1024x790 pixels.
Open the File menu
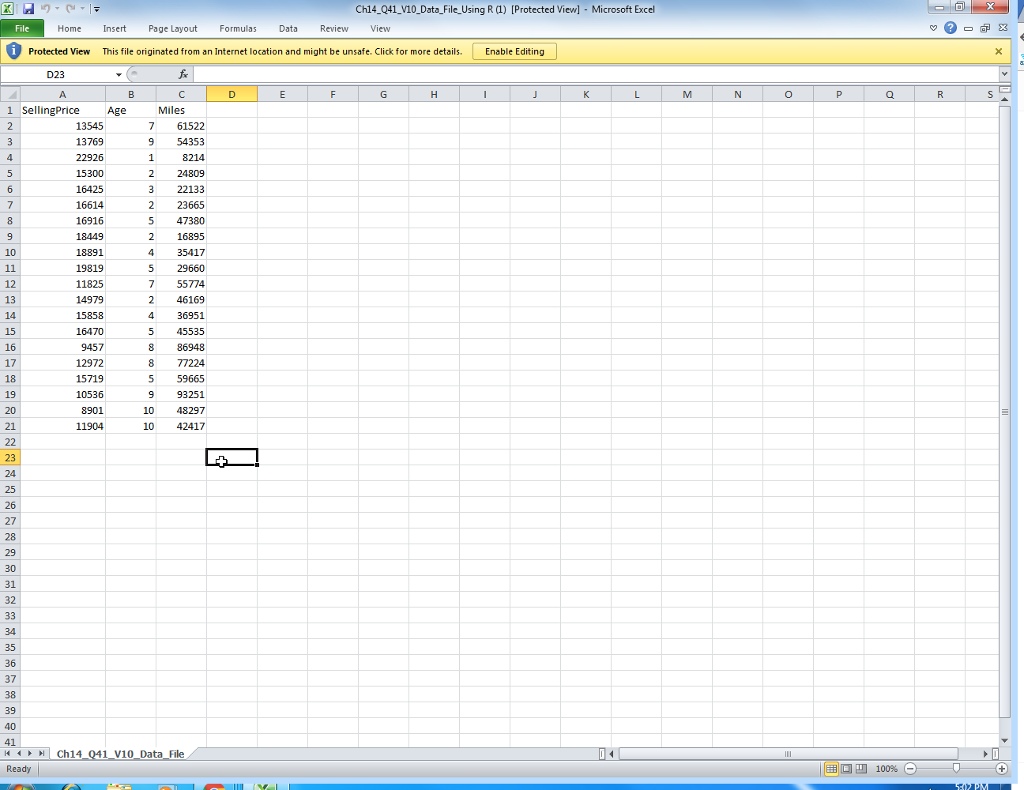[22, 28]
